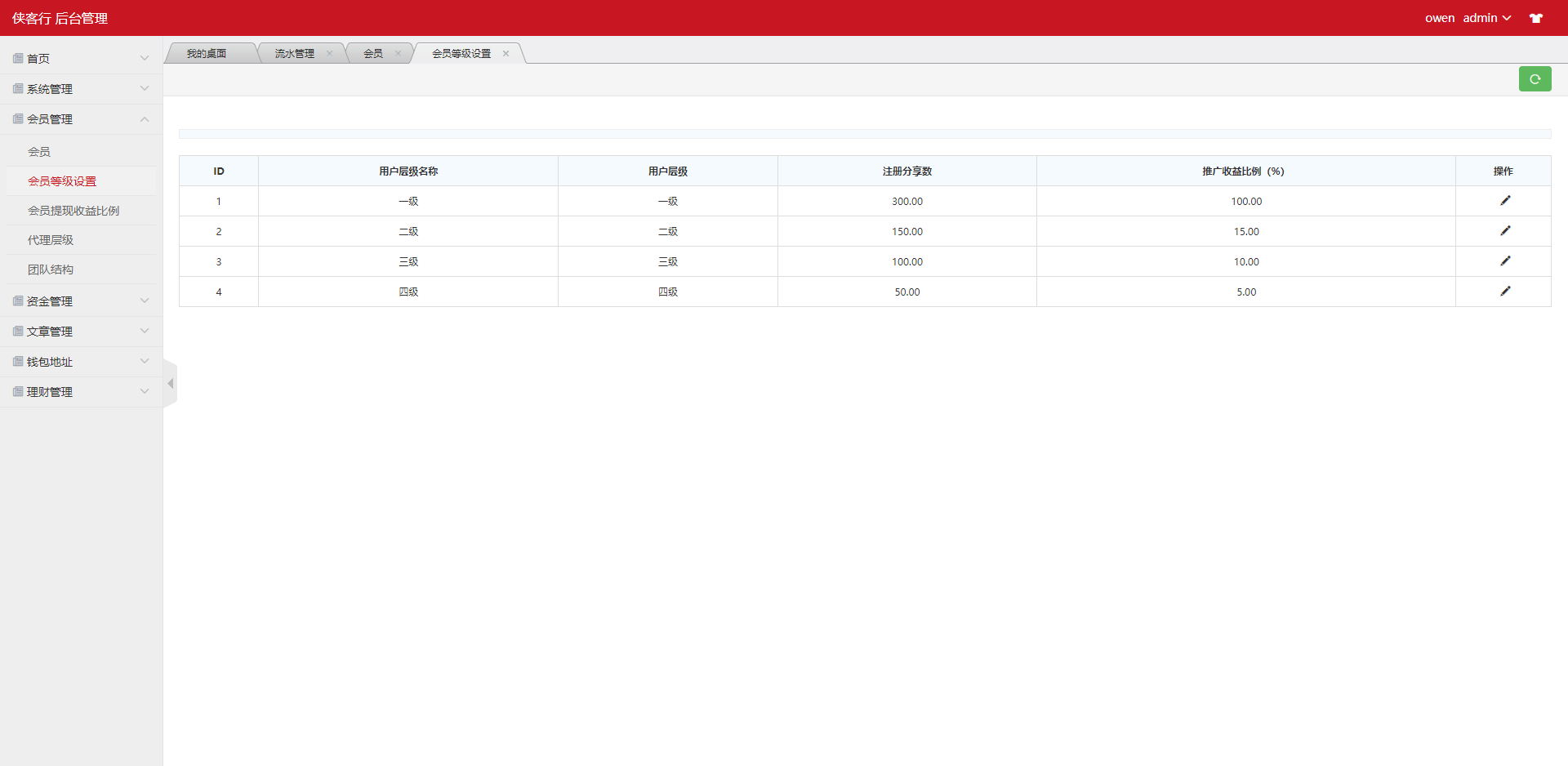
Task: Click the ID column header
Action: pos(219,171)
